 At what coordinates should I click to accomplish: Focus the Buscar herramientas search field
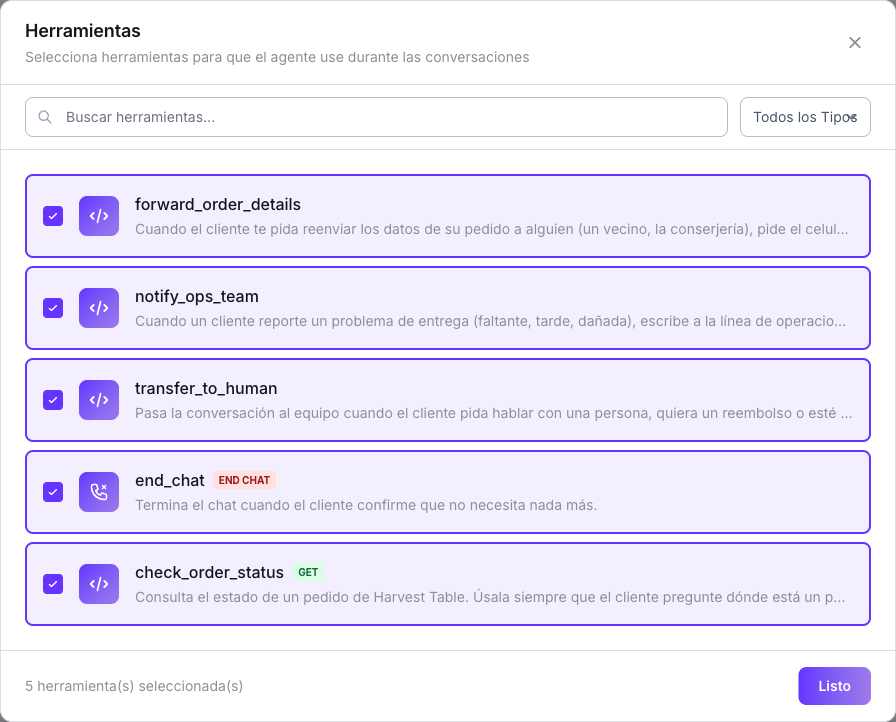click(376, 117)
